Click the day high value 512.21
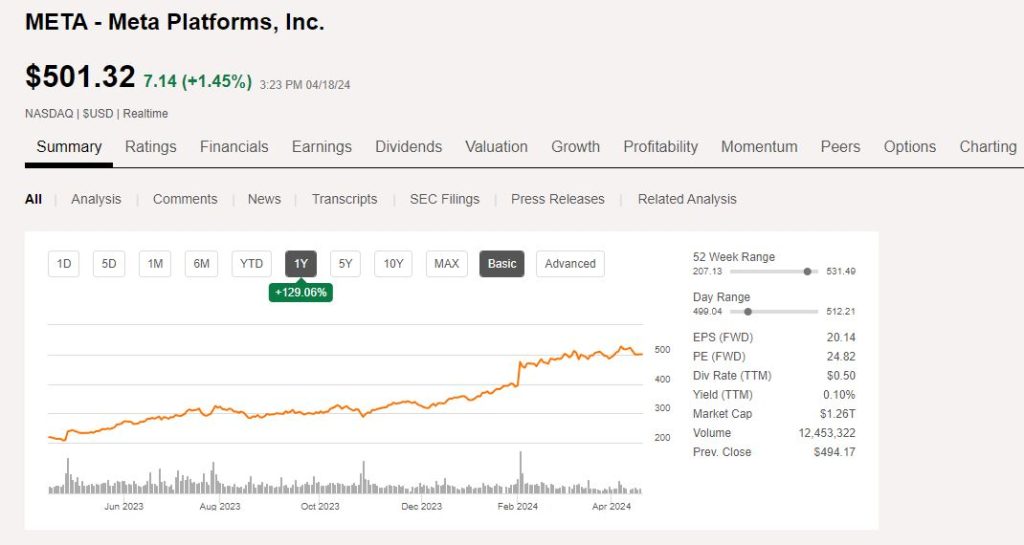This screenshot has height=545, width=1024. pyautogui.click(x=840, y=312)
